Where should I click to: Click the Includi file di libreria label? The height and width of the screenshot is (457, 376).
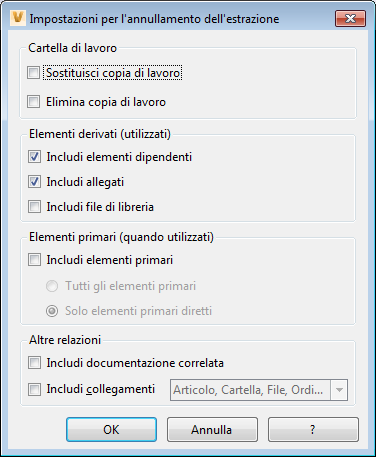(100, 207)
